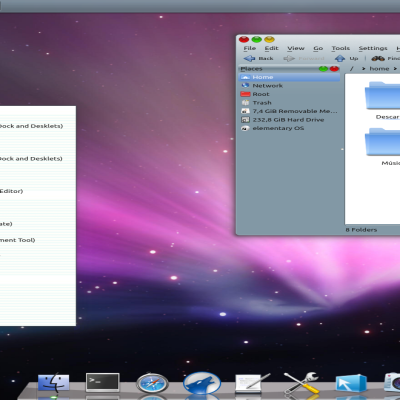This screenshot has width=400, height=400.
Task: Open the text editor notepad dock icon
Action: [x=252, y=383]
